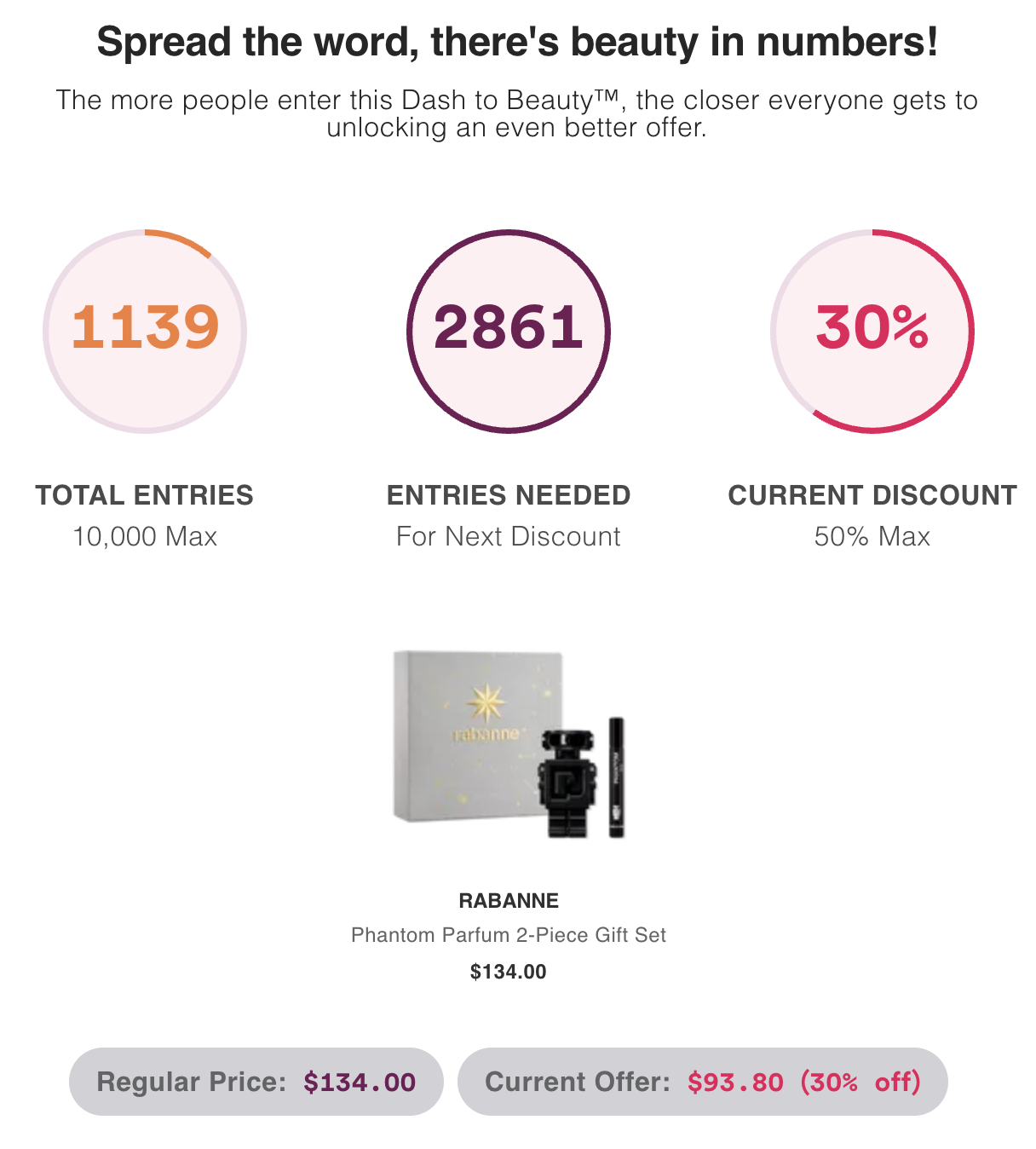This screenshot has width=1036, height=1149.
Task: Click the bold $134.00 price under product name
Action: pos(509,972)
